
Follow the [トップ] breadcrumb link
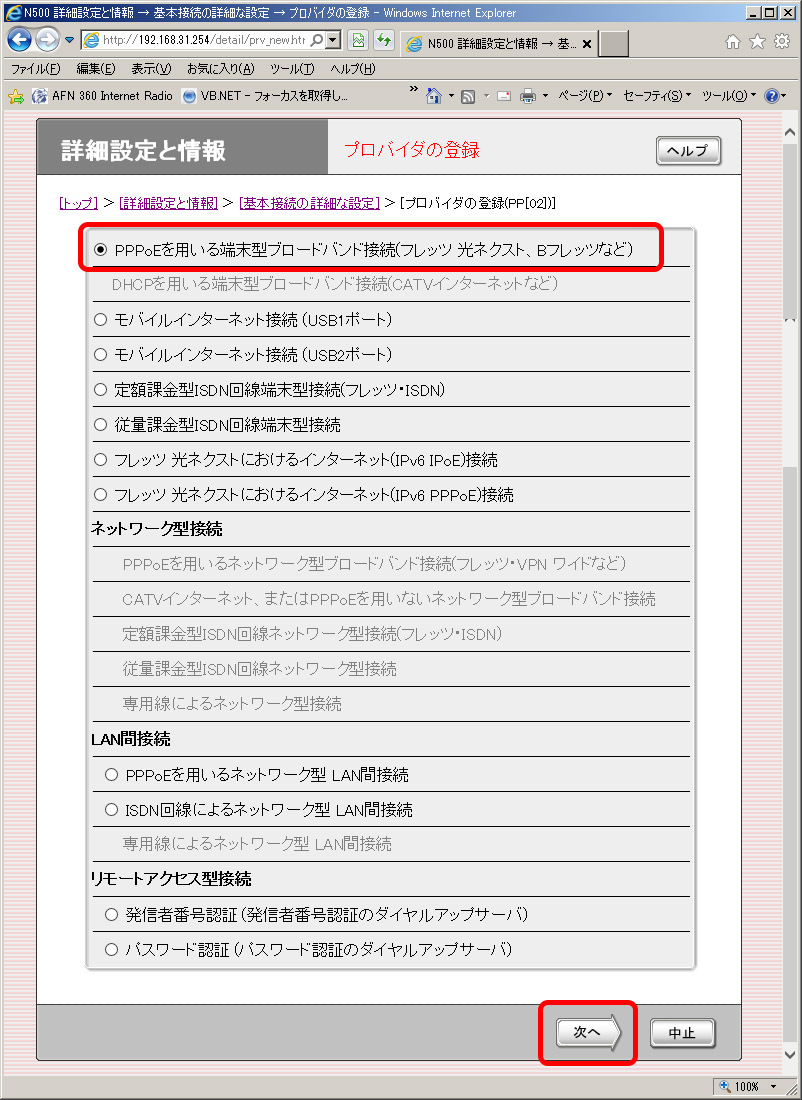coord(79,203)
